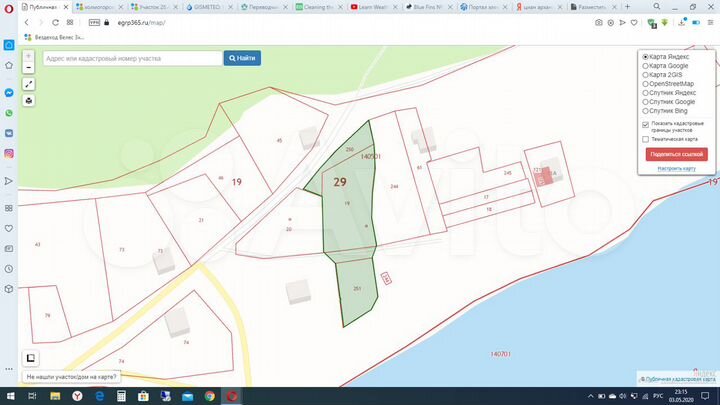720x405 pixels.
Task: Enable the Тематическая карта checkbox
Action: pyautogui.click(x=646, y=139)
